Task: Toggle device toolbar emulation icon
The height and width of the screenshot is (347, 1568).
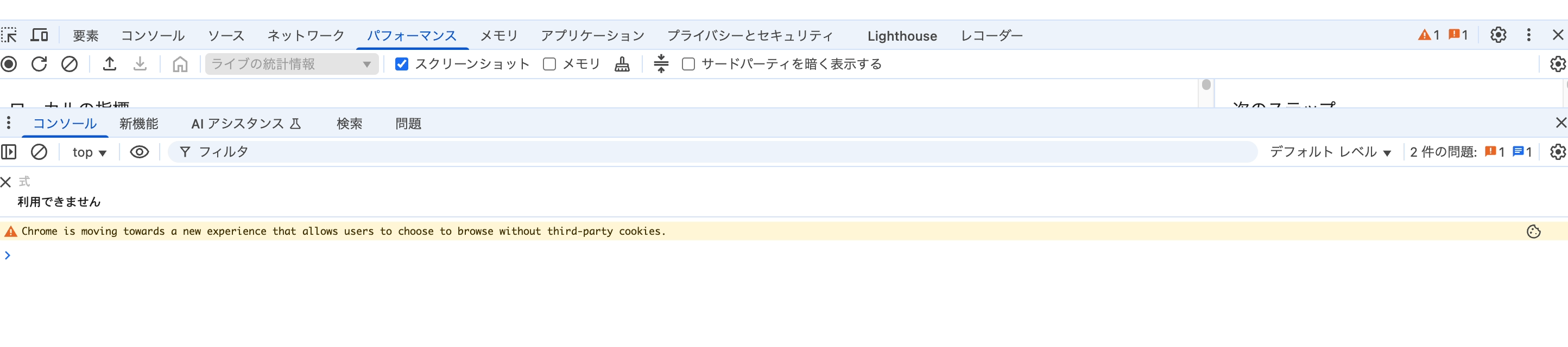Action: click(x=40, y=35)
